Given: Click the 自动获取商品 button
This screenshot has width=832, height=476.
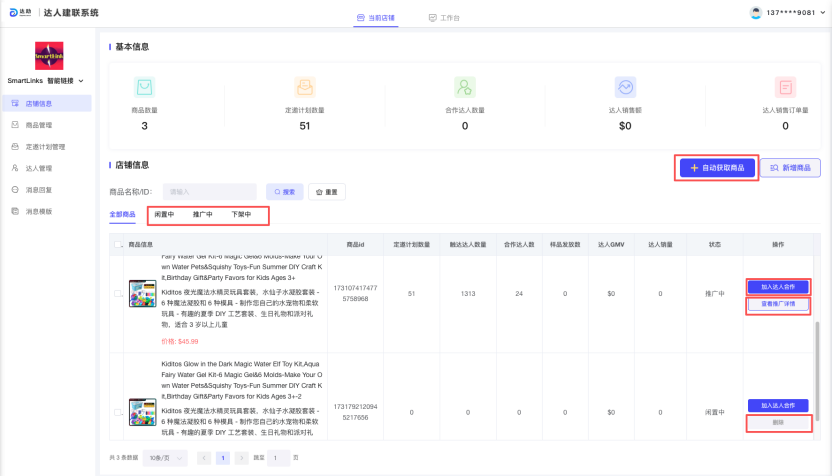Looking at the screenshot, I should (x=717, y=168).
